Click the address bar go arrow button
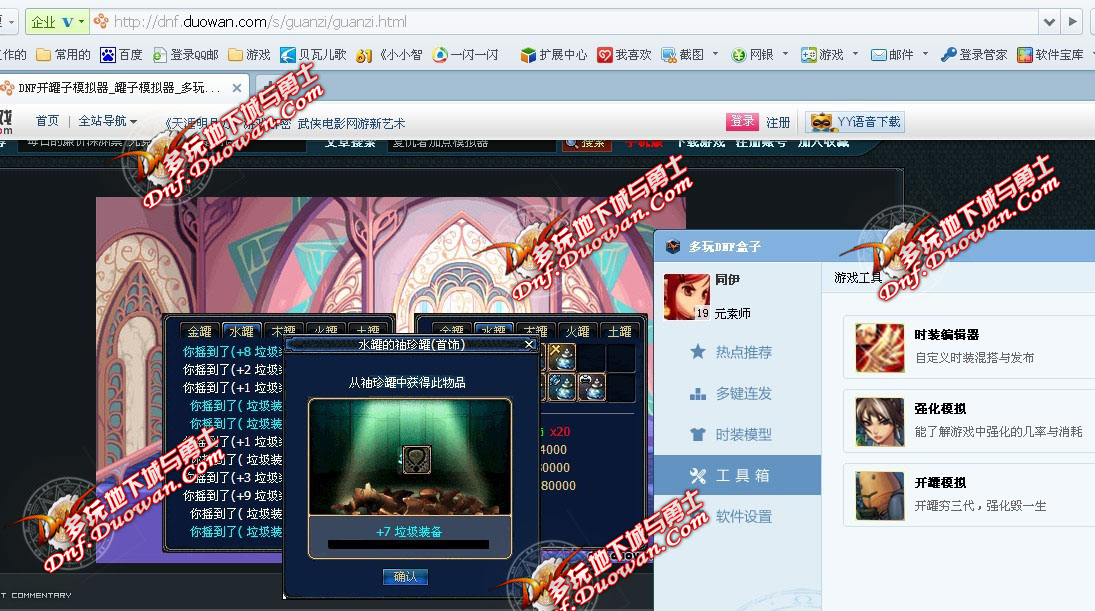 point(1072,22)
